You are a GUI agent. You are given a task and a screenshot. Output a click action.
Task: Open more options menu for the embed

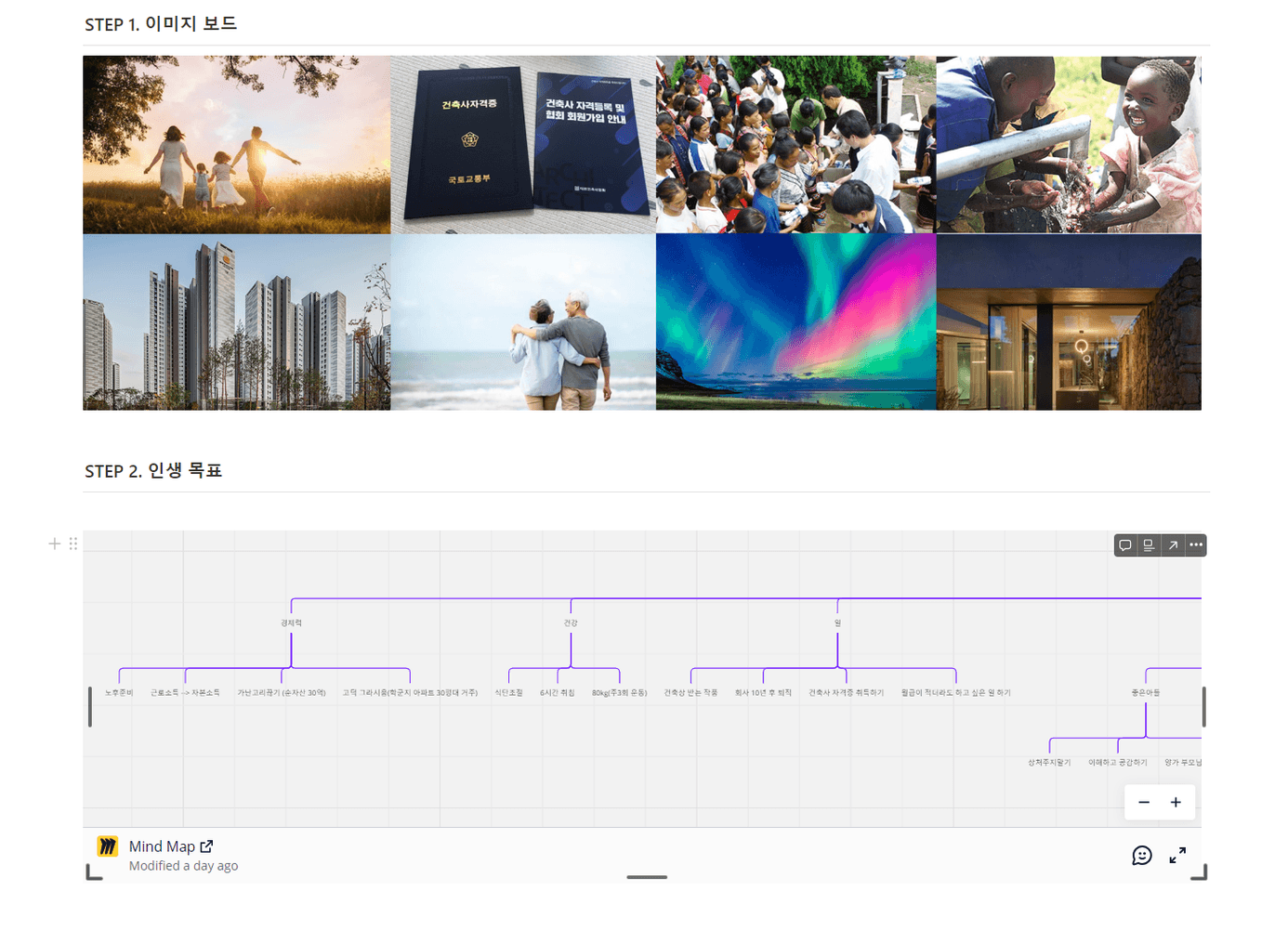(x=1196, y=545)
